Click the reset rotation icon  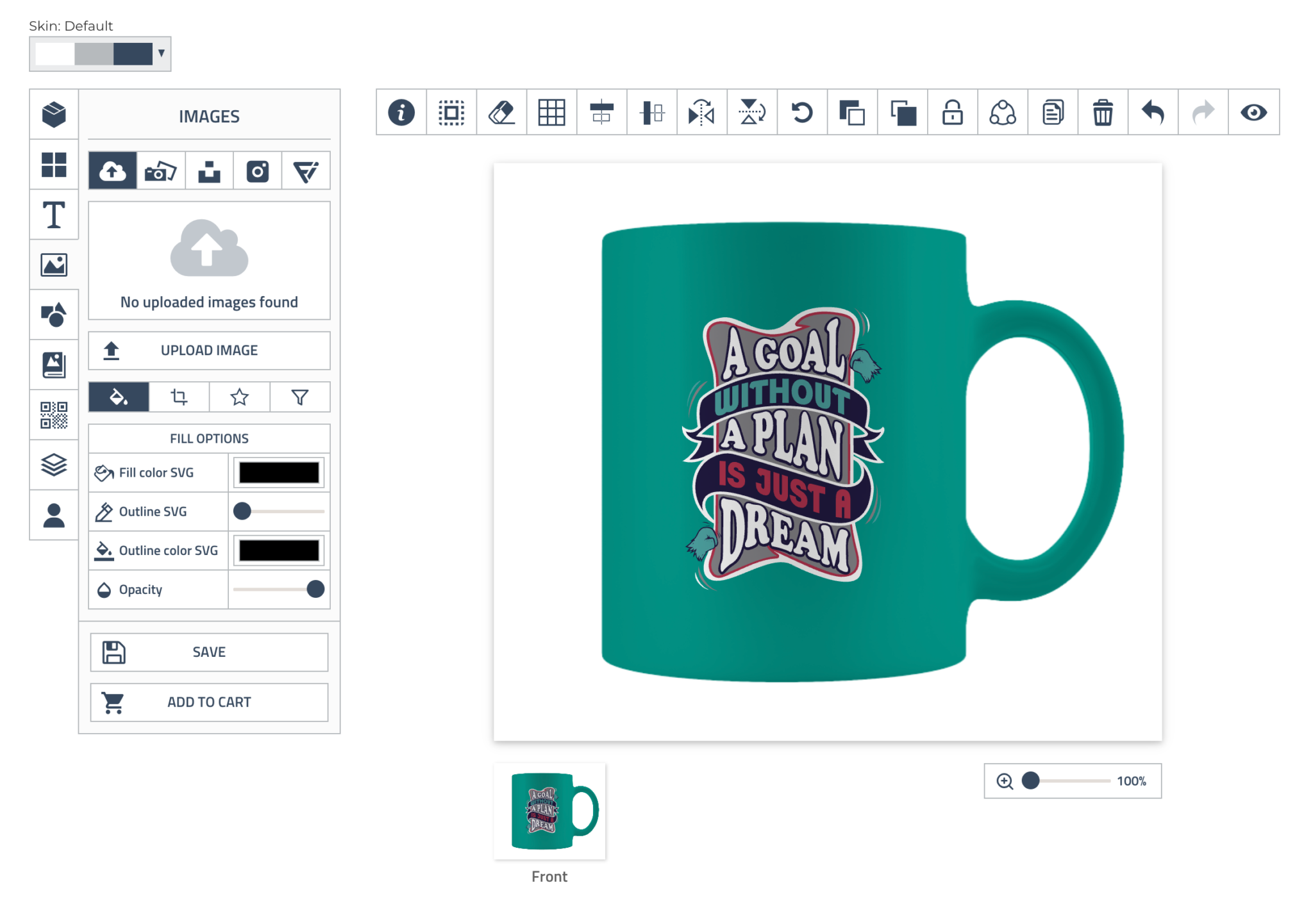802,113
